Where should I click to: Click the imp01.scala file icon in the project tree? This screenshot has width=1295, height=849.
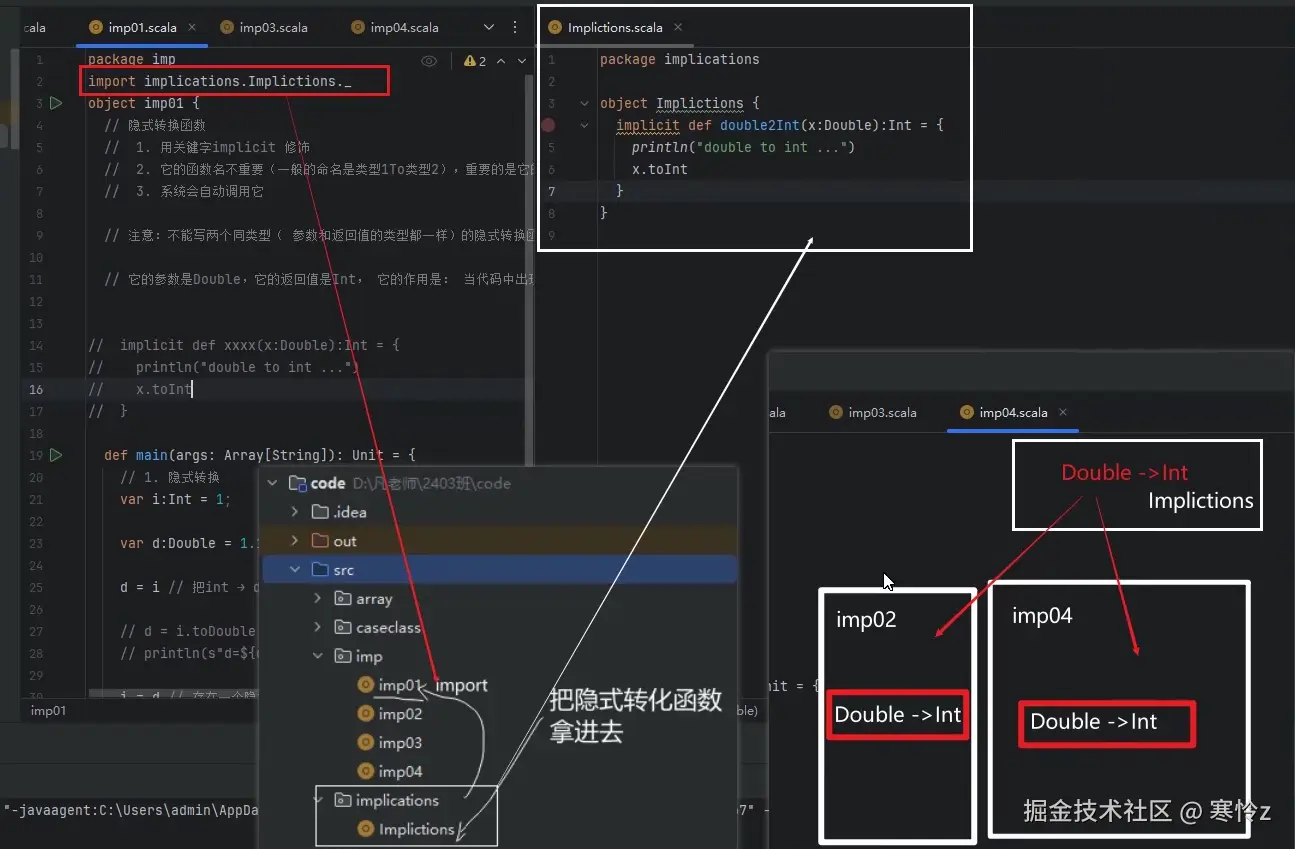(366, 685)
